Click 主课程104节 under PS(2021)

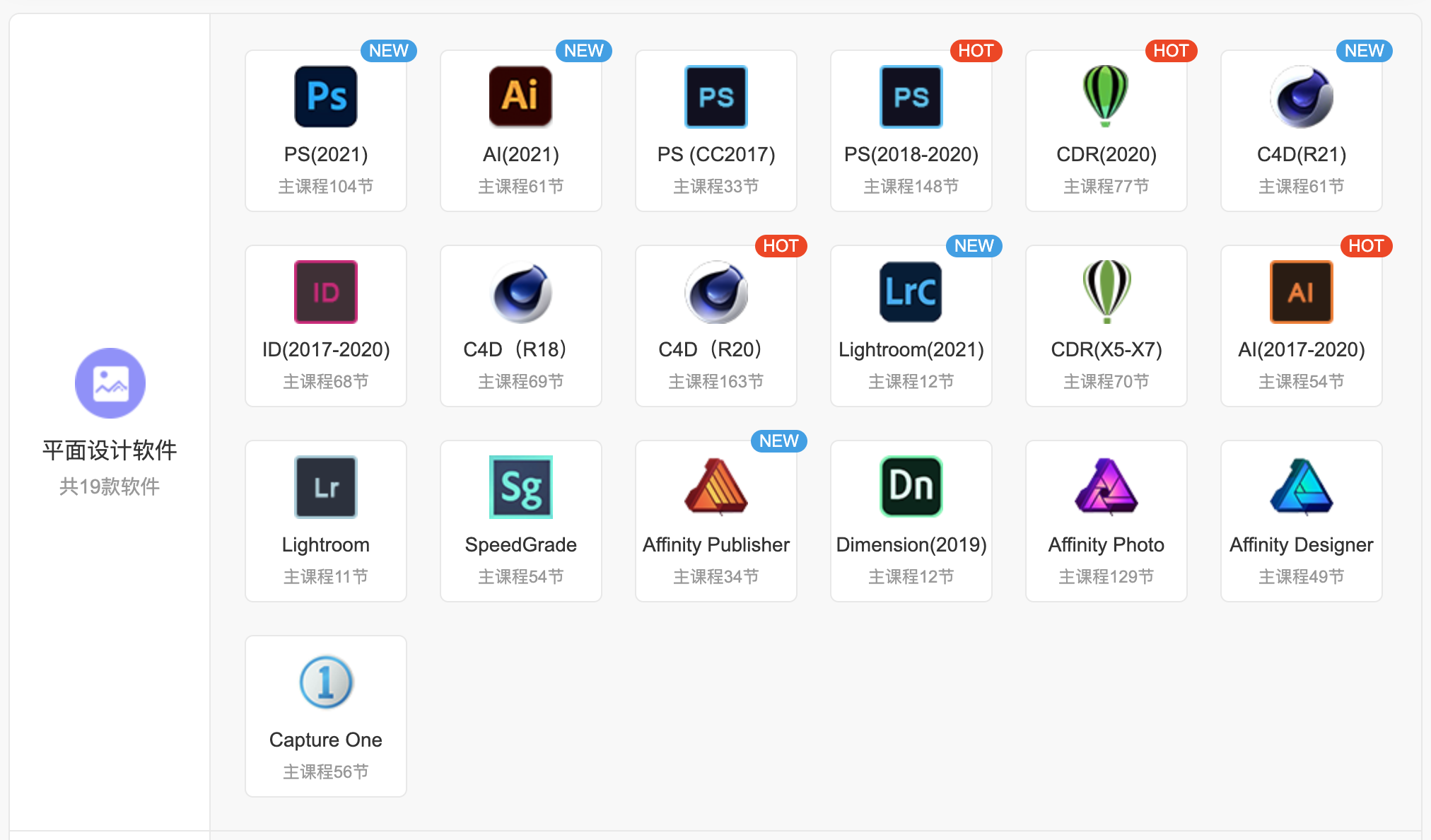(326, 187)
